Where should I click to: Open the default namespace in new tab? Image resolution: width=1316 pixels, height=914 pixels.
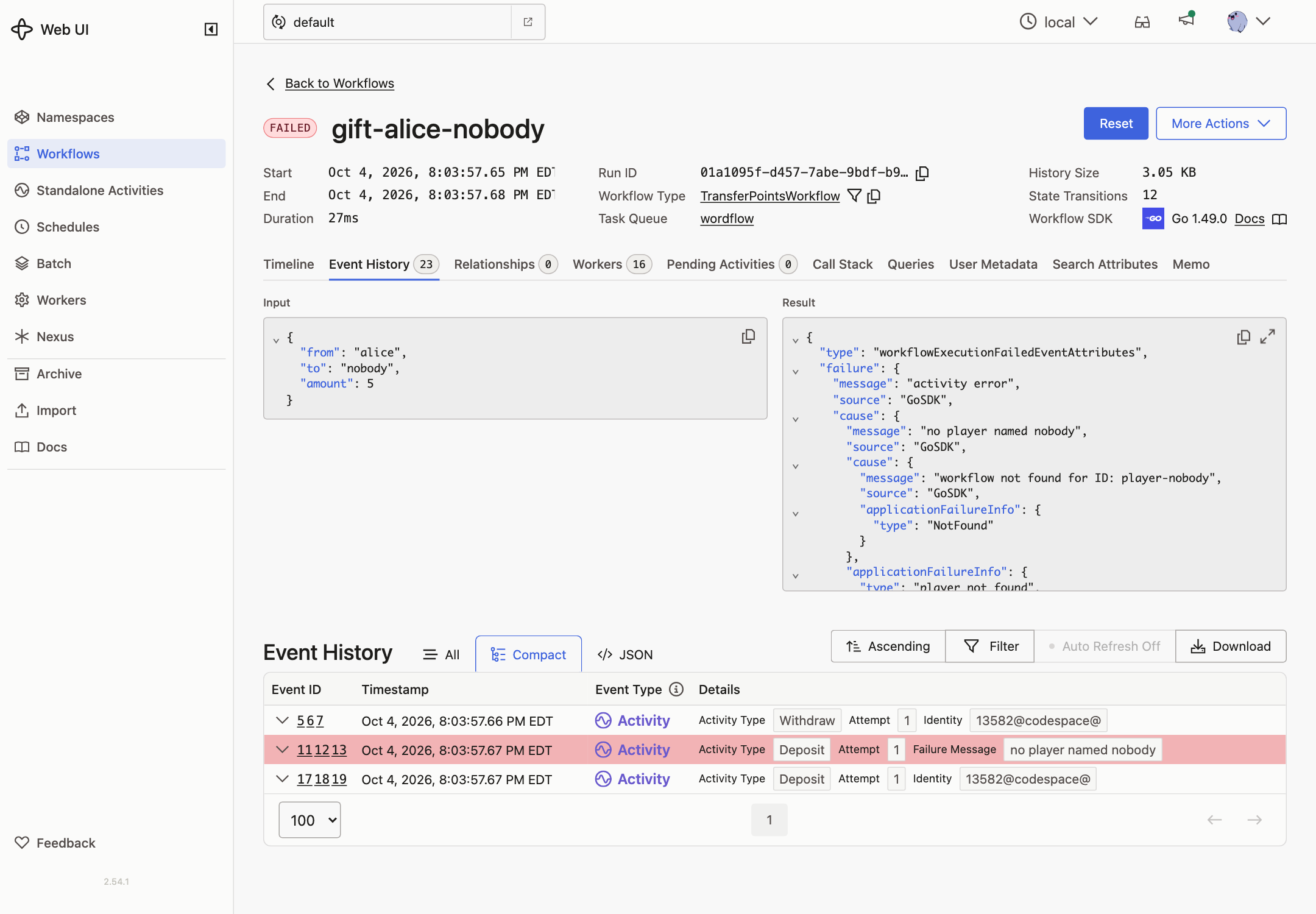pyautogui.click(x=528, y=22)
